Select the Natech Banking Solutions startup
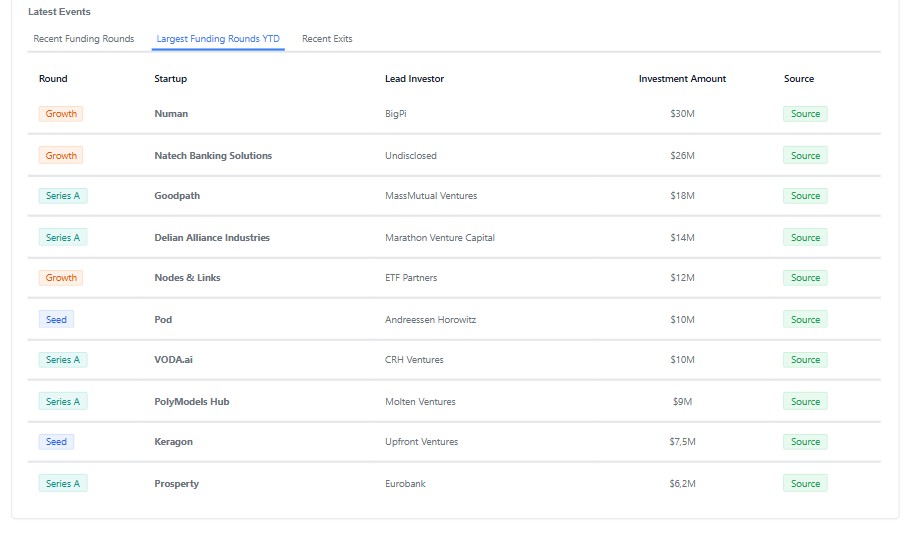This screenshot has width=923, height=537. [x=213, y=156]
